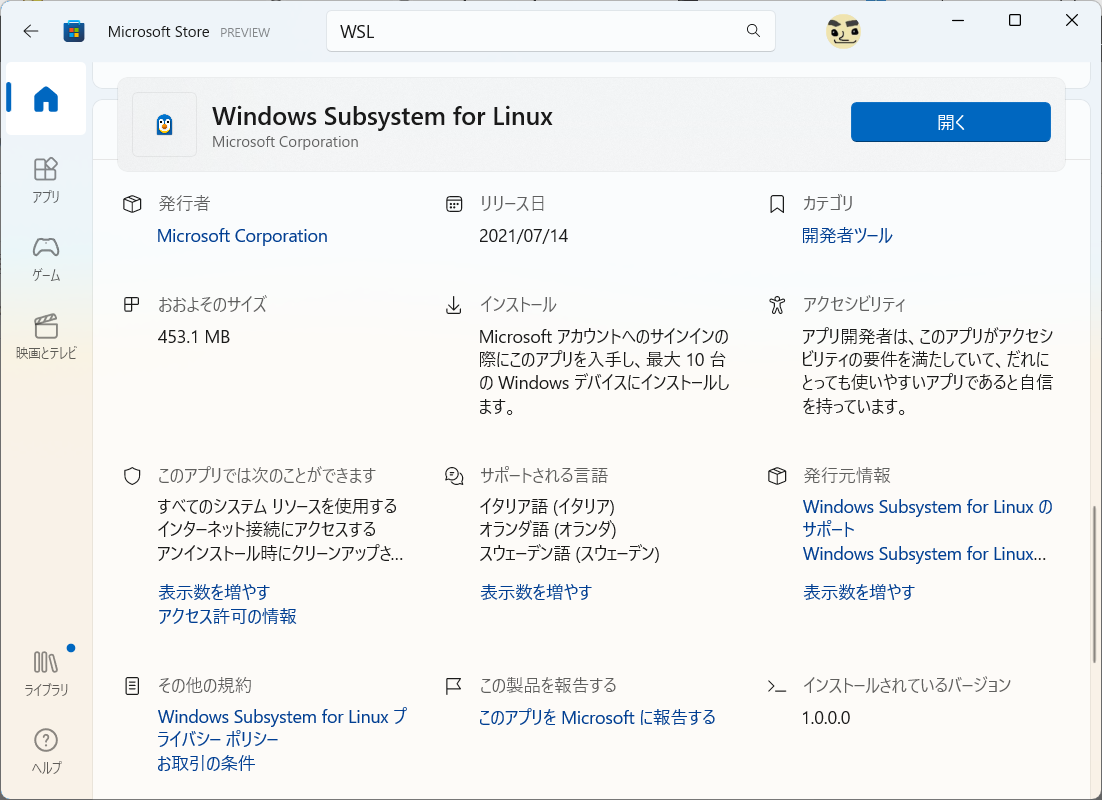Image resolution: width=1102 pixels, height=800 pixels.
Task: Open the Microsoft Corporation publisher link
Action: (x=242, y=236)
